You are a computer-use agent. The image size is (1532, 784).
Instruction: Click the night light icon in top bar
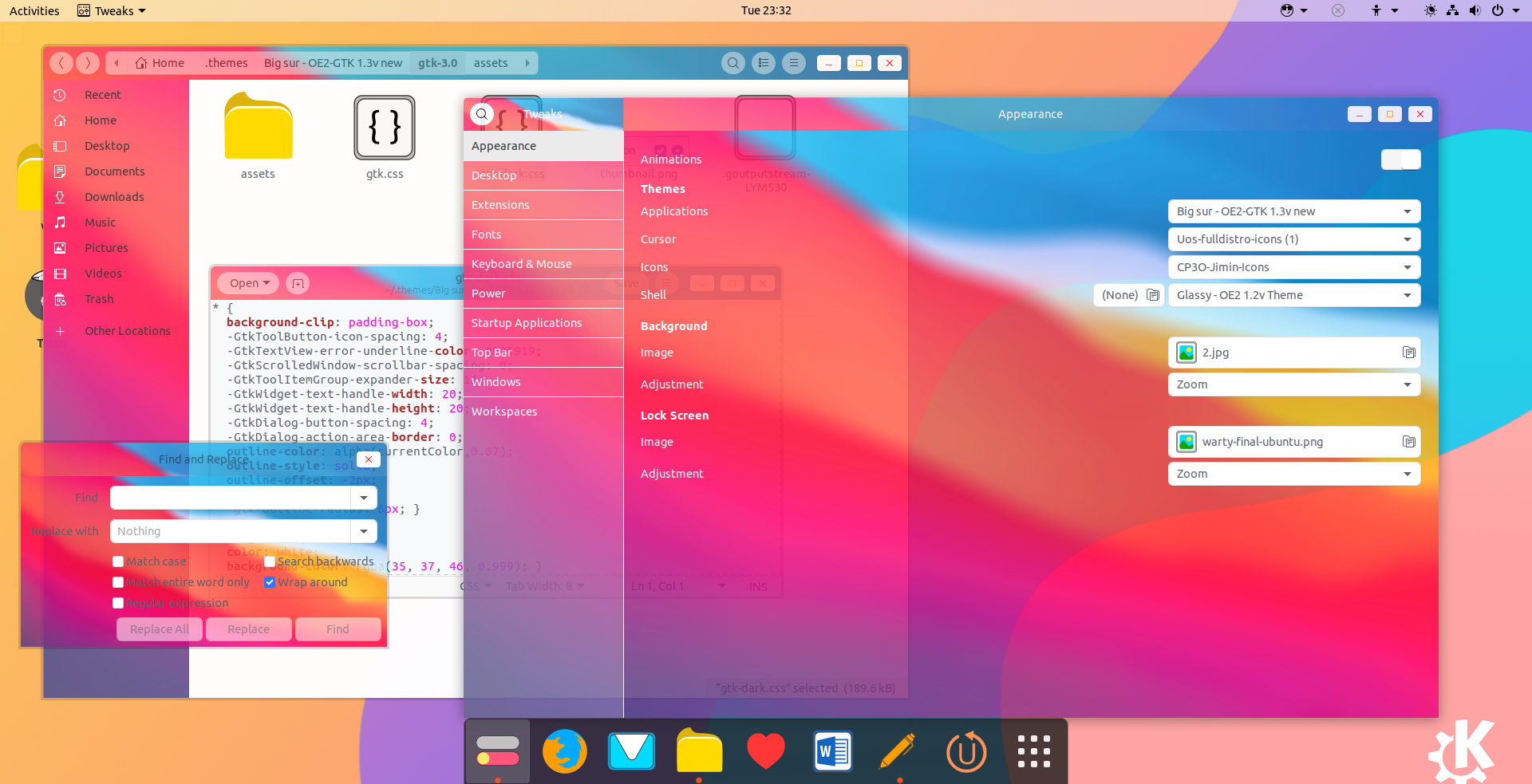pyautogui.click(x=1431, y=10)
